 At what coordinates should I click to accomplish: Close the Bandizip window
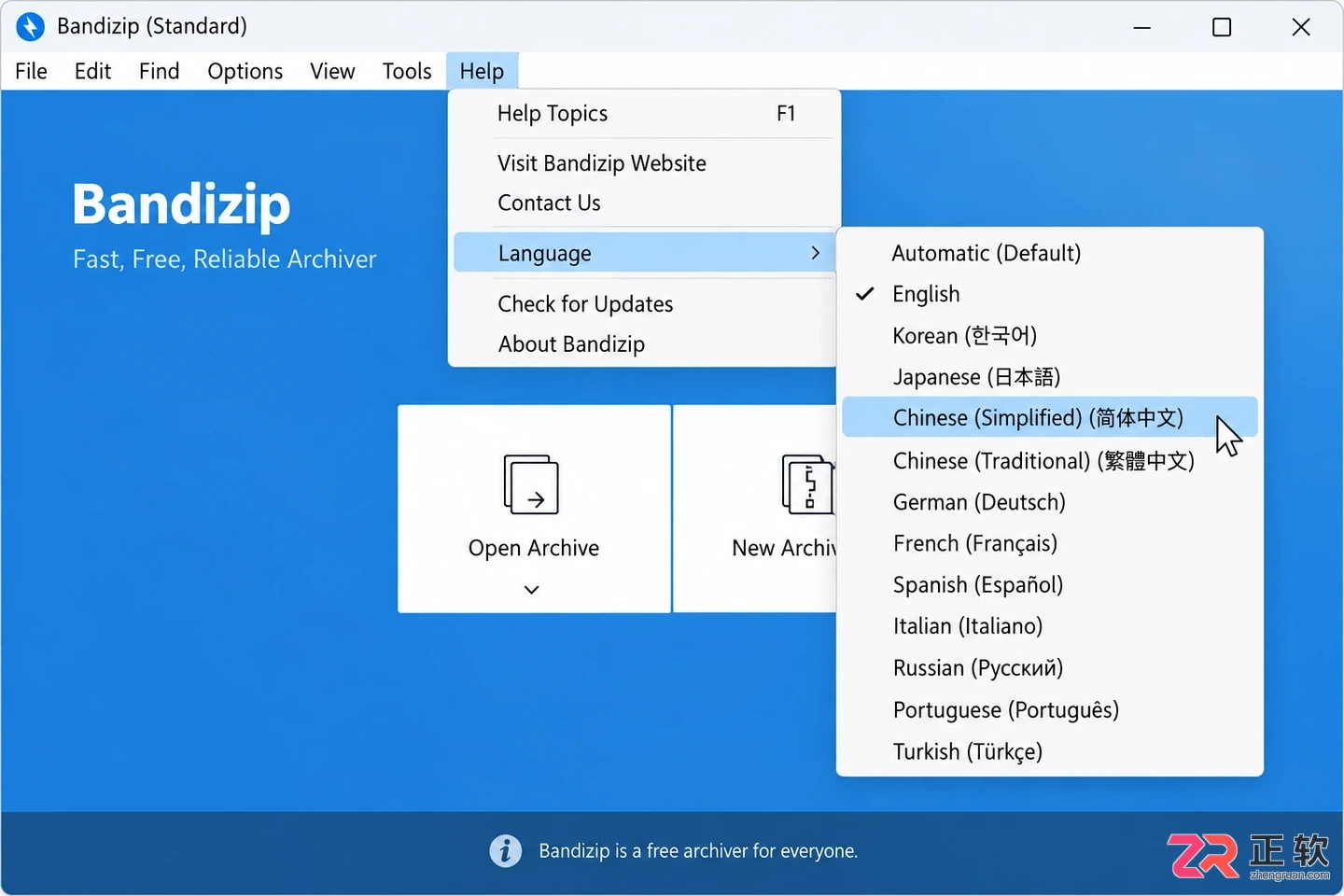coord(1301,27)
